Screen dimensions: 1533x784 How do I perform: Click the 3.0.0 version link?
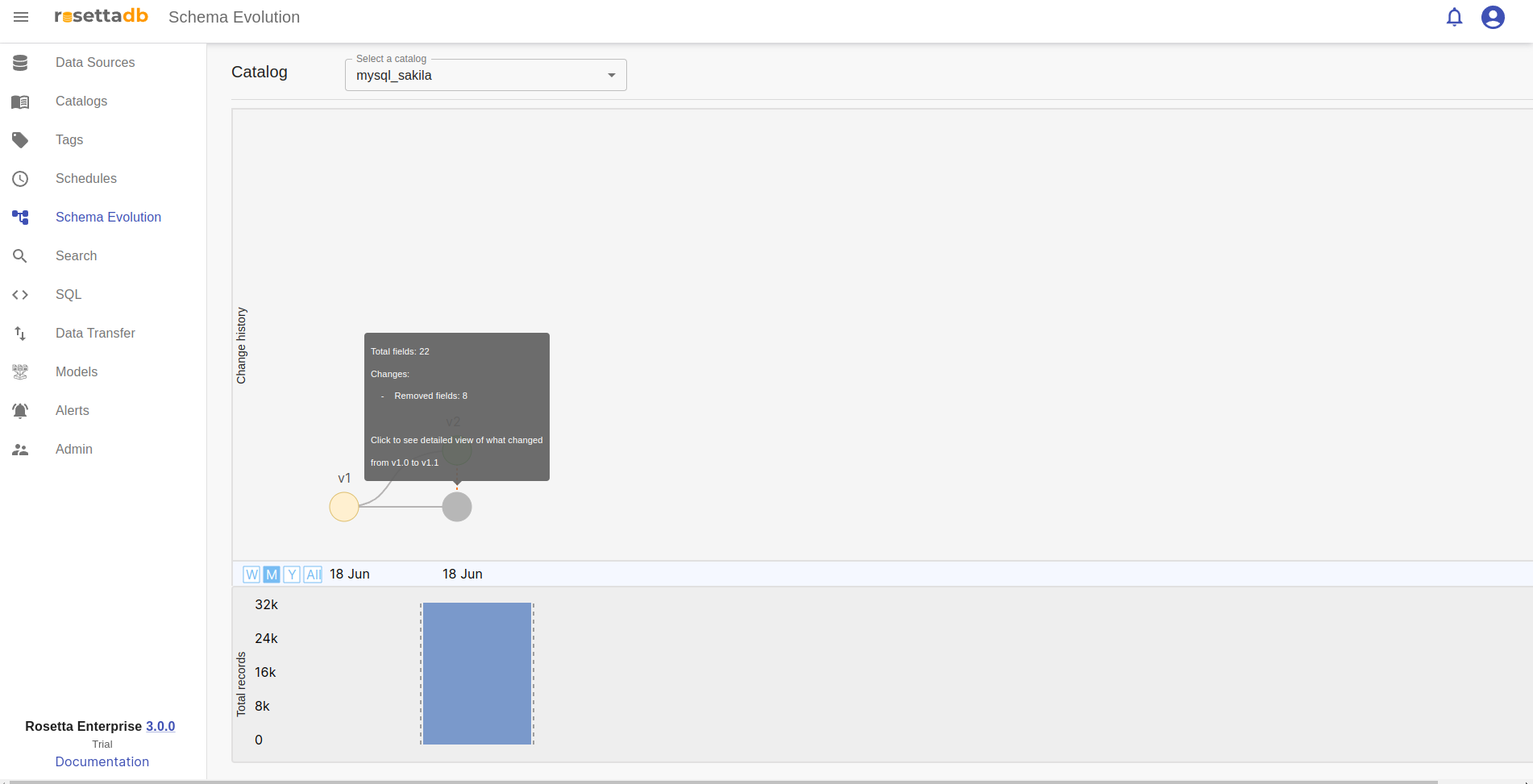tap(160, 726)
